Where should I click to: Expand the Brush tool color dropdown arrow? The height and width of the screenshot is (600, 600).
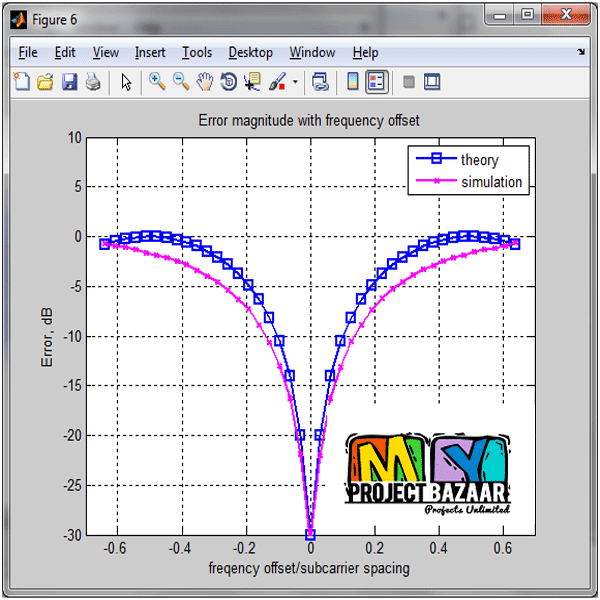[x=294, y=83]
